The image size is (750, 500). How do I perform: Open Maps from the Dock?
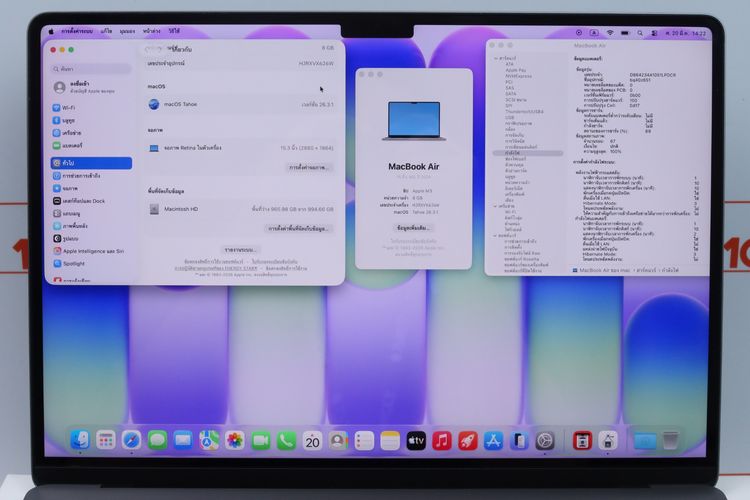pos(209,441)
